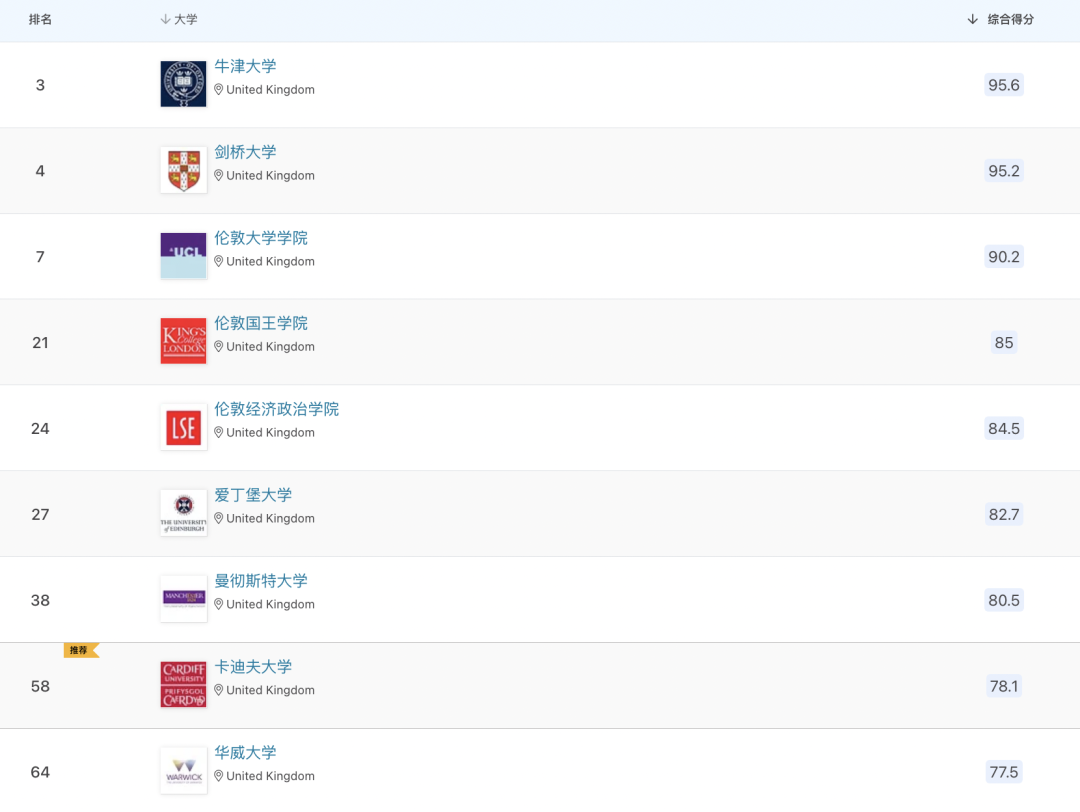Select the 82.7 score cell

[1004, 514]
